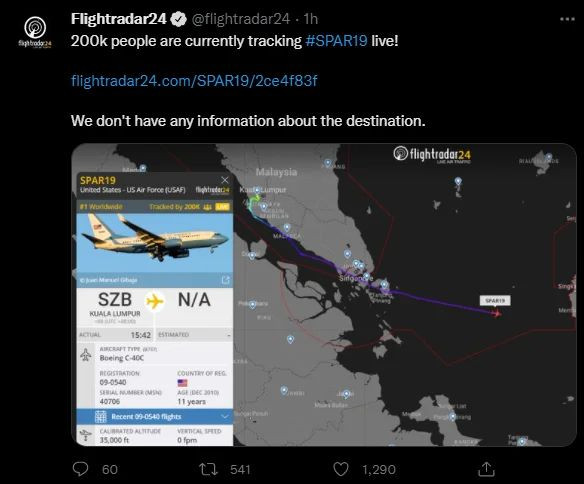The width and height of the screenshot is (584, 484).
Task: Open the share upload icon
Action: click(x=486, y=469)
